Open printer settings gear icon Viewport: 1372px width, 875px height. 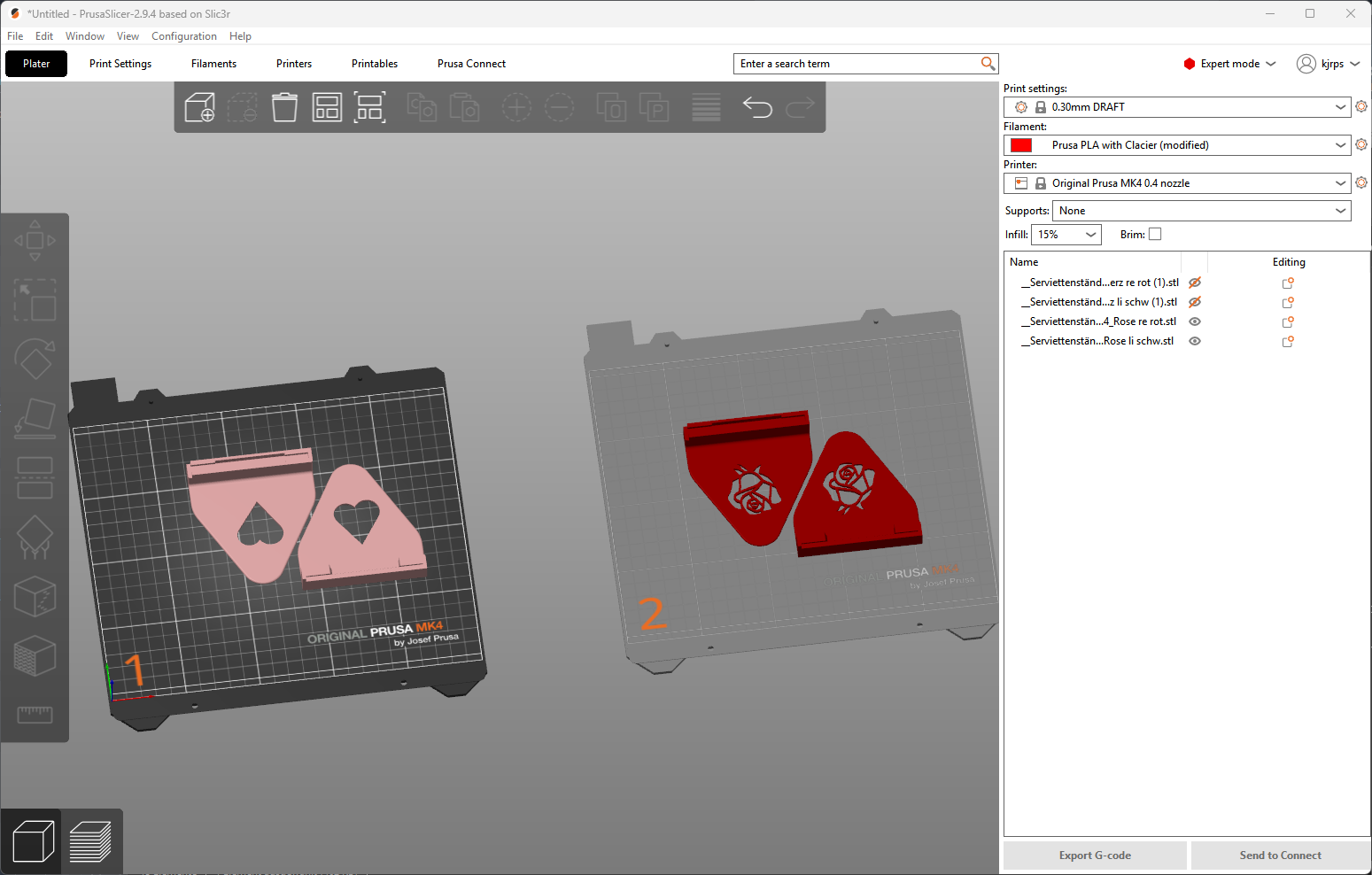click(x=1361, y=182)
